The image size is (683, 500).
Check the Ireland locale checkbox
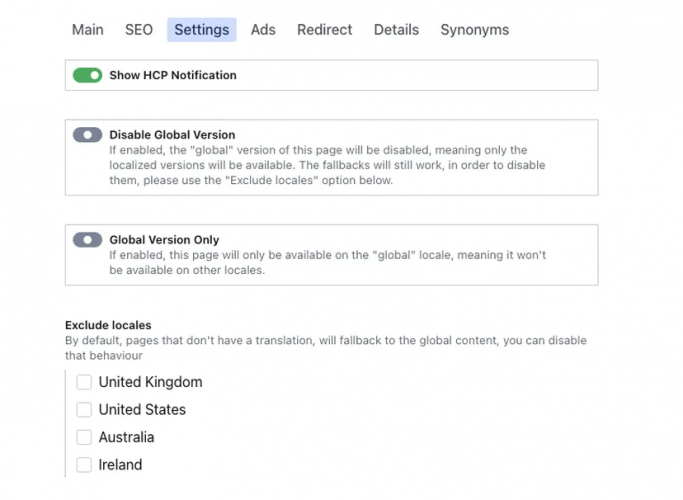click(84, 465)
